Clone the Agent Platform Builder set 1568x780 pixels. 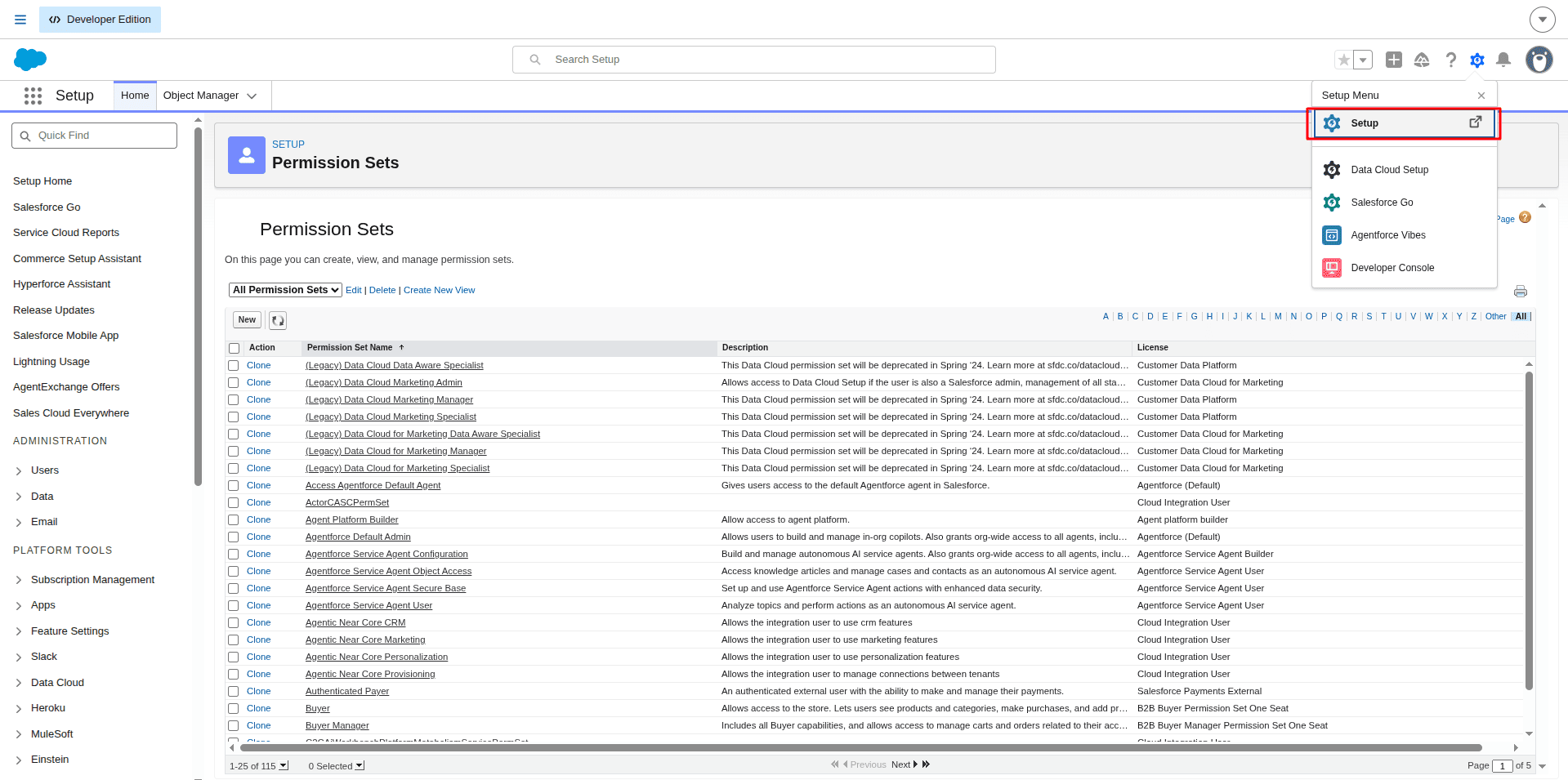259,520
